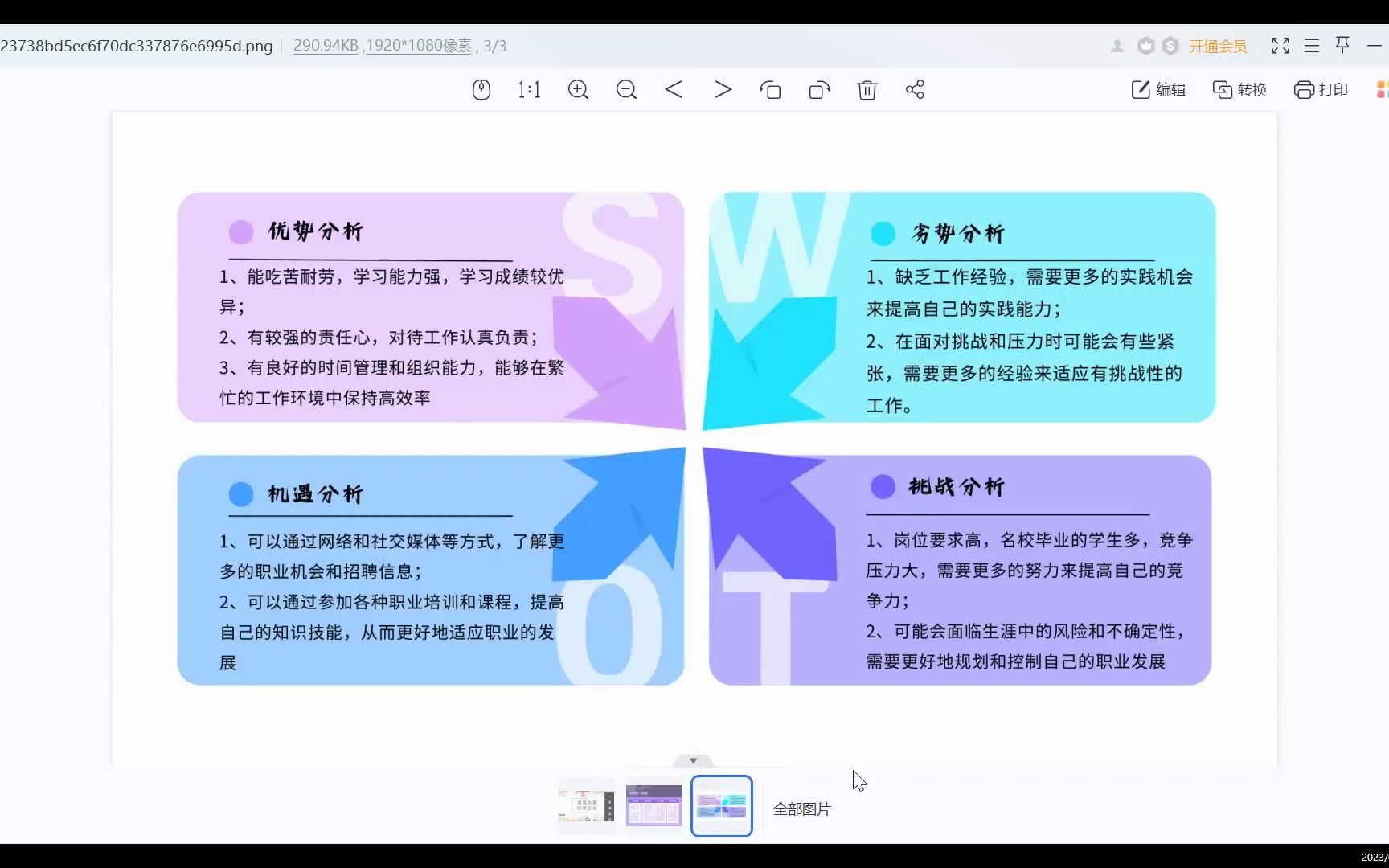This screenshot has width=1389, height=868.
Task: Click the line '1、缺乏工作经验，需要更多的实践机会'
Action: (x=1030, y=277)
